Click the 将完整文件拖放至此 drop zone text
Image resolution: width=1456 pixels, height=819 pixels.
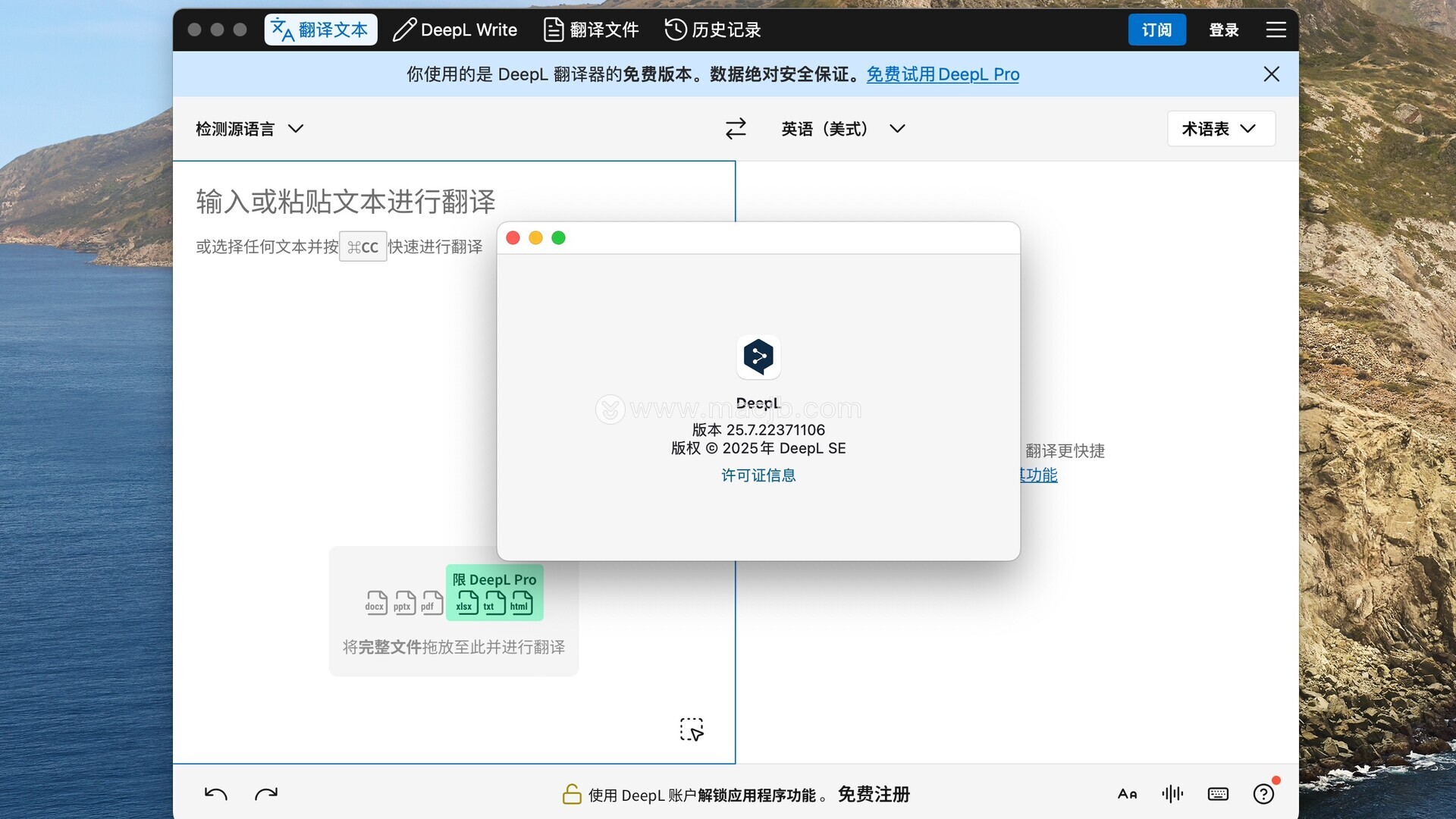(x=453, y=647)
